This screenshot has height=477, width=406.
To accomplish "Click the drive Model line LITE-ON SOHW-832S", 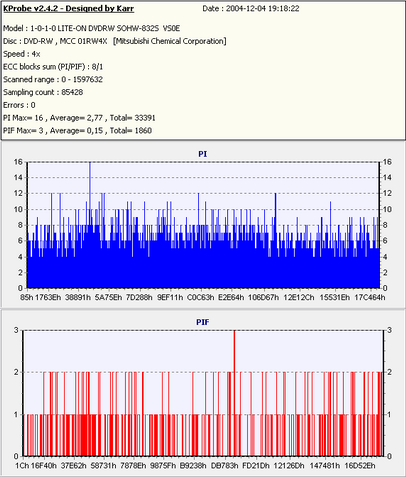I will 91,28.
